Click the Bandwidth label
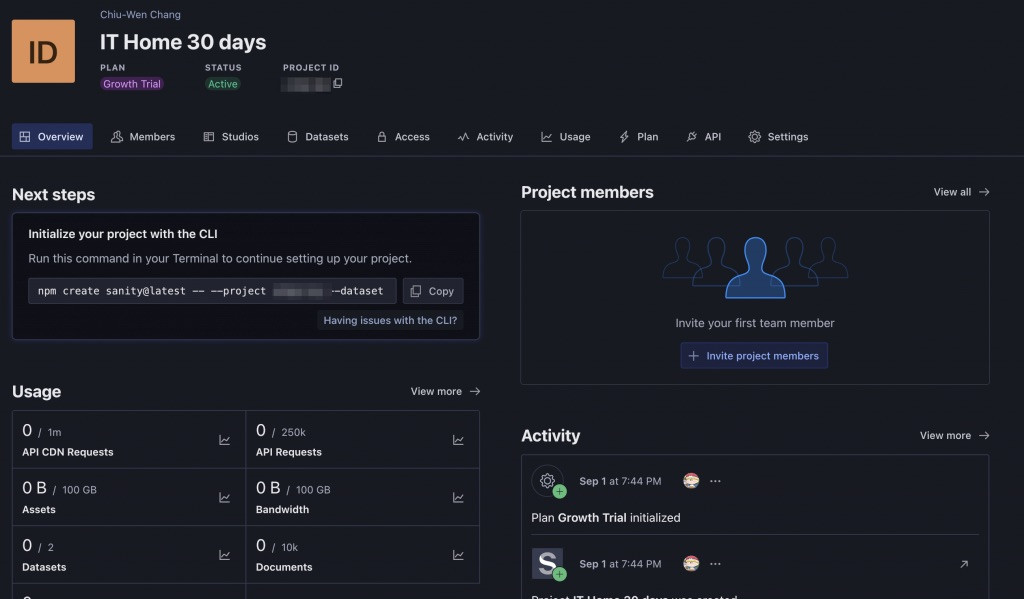Image resolution: width=1024 pixels, height=599 pixels. point(282,510)
